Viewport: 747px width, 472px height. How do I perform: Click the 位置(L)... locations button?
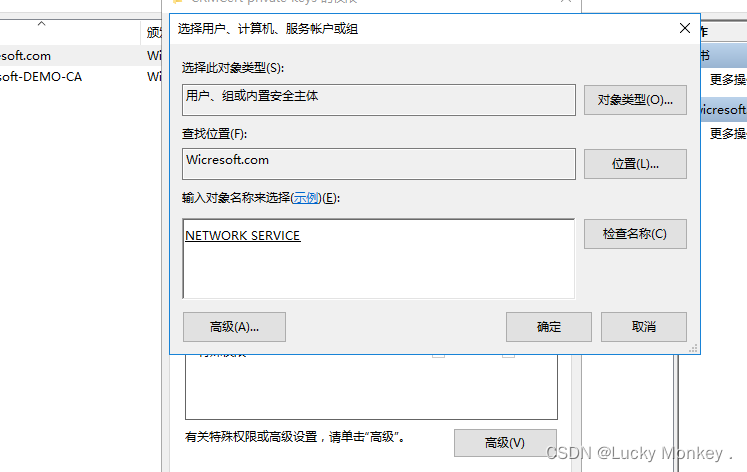click(635, 164)
